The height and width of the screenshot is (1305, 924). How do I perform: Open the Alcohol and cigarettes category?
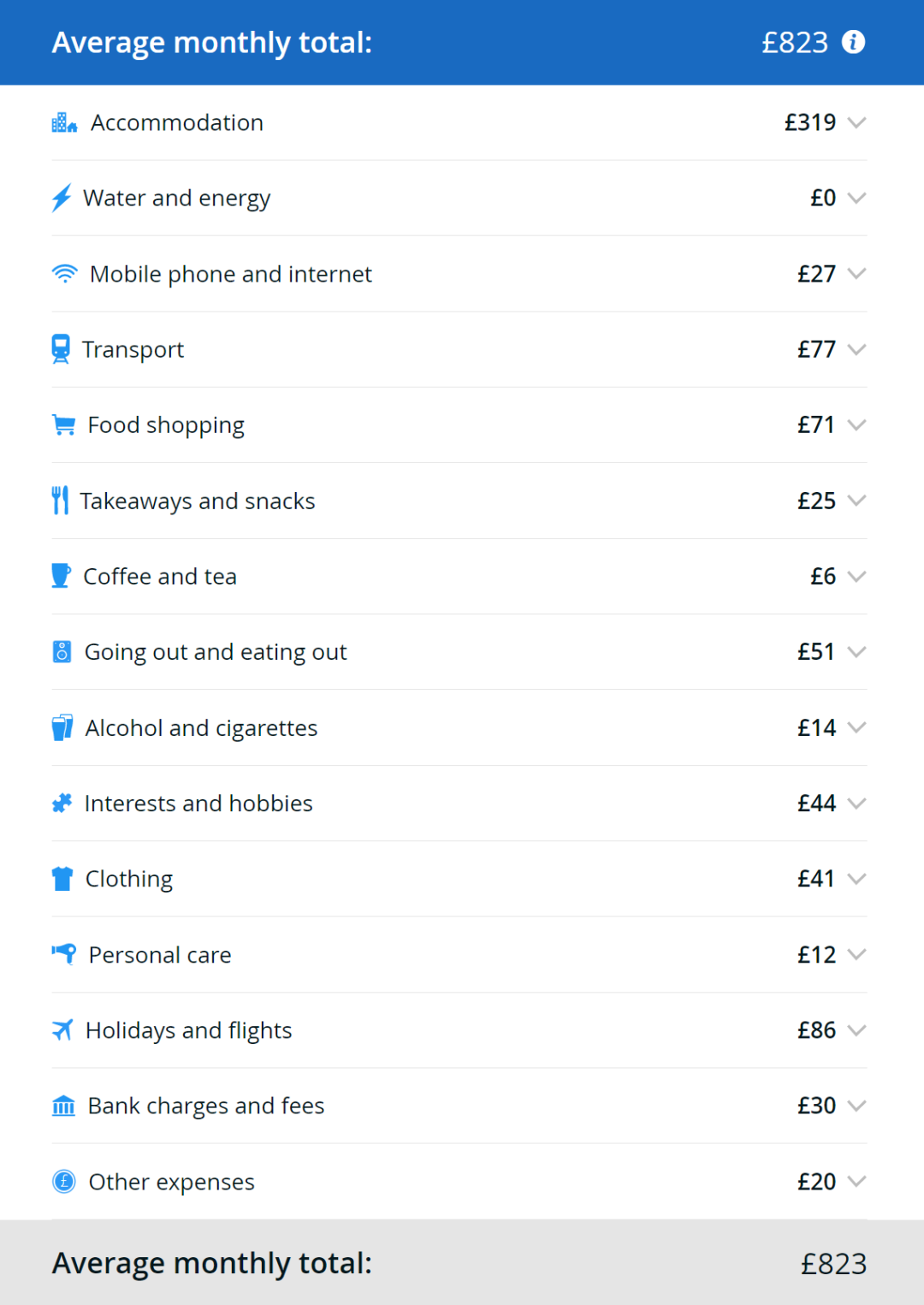459,727
